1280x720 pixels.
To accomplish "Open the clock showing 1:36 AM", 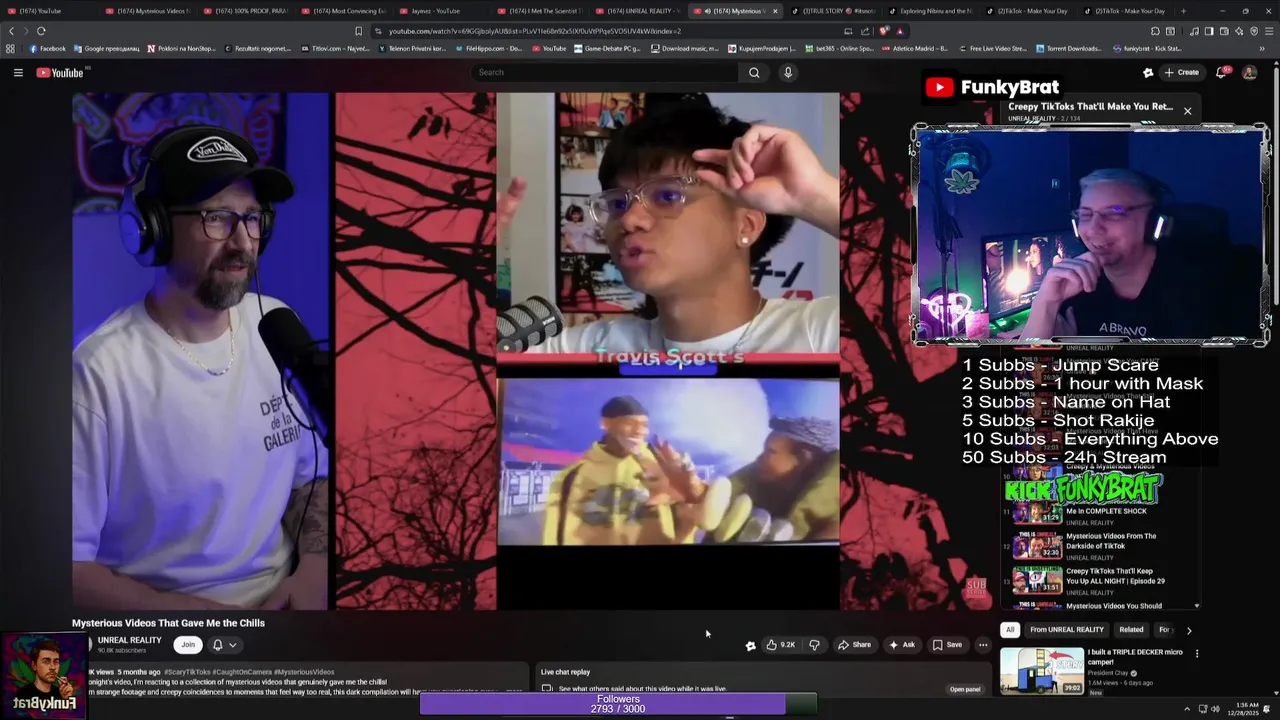I will pyautogui.click(x=1246, y=709).
